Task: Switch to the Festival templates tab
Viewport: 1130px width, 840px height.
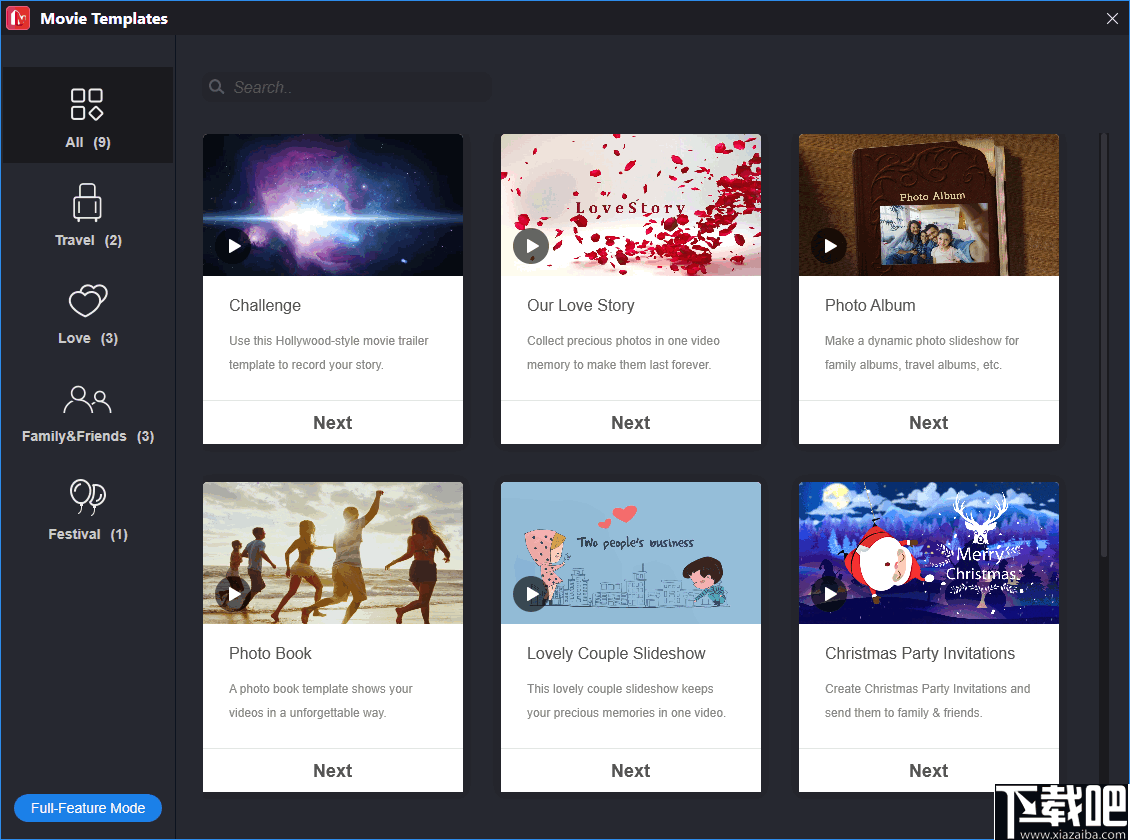Action: tap(88, 510)
